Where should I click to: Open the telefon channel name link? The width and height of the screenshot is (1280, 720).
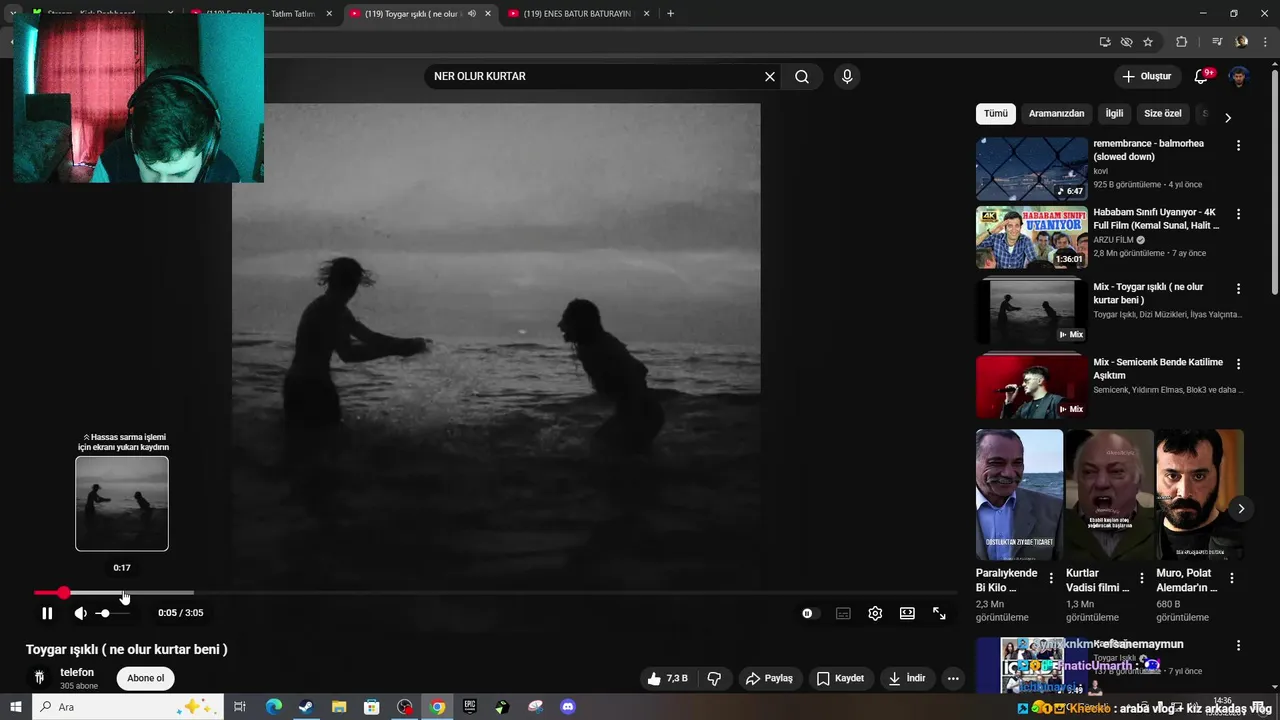click(77, 672)
